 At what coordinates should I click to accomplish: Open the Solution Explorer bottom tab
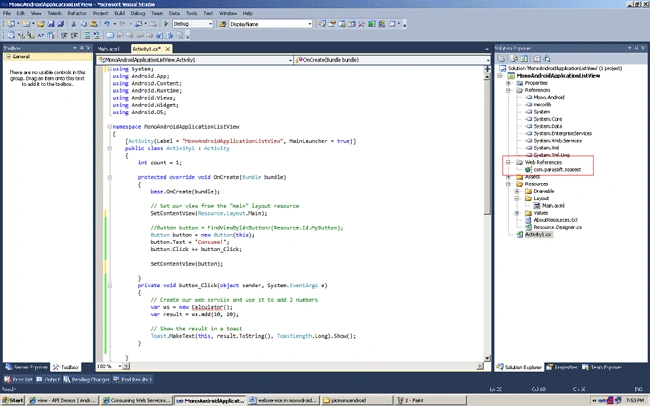click(x=519, y=367)
